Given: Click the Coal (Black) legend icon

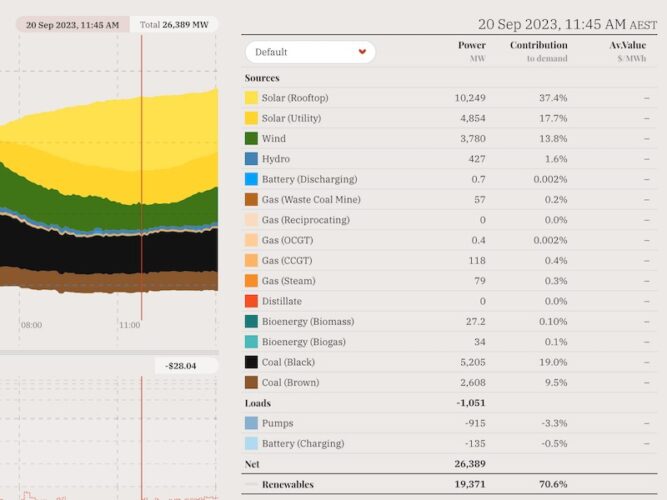Looking at the screenshot, I should pos(252,362).
